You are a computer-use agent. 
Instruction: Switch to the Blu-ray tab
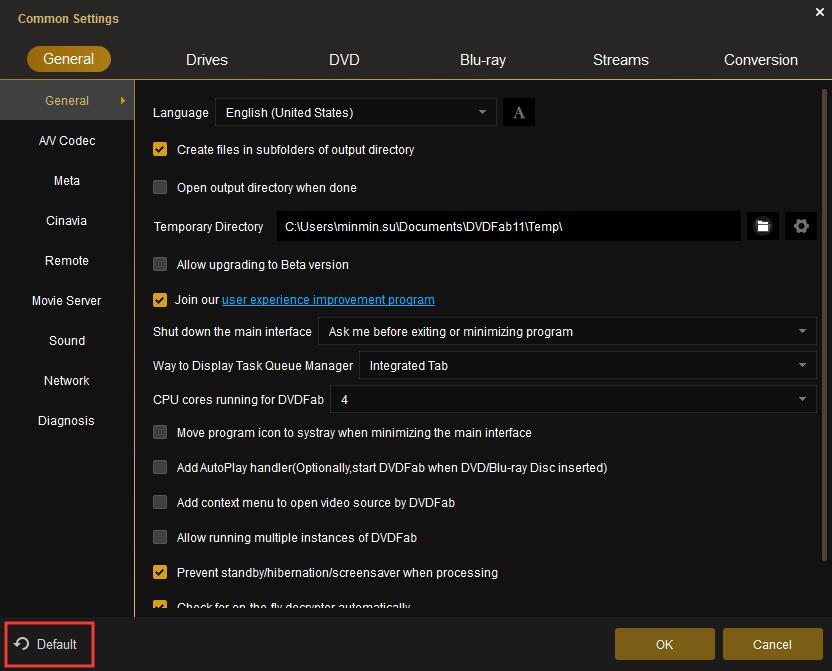[x=483, y=60]
